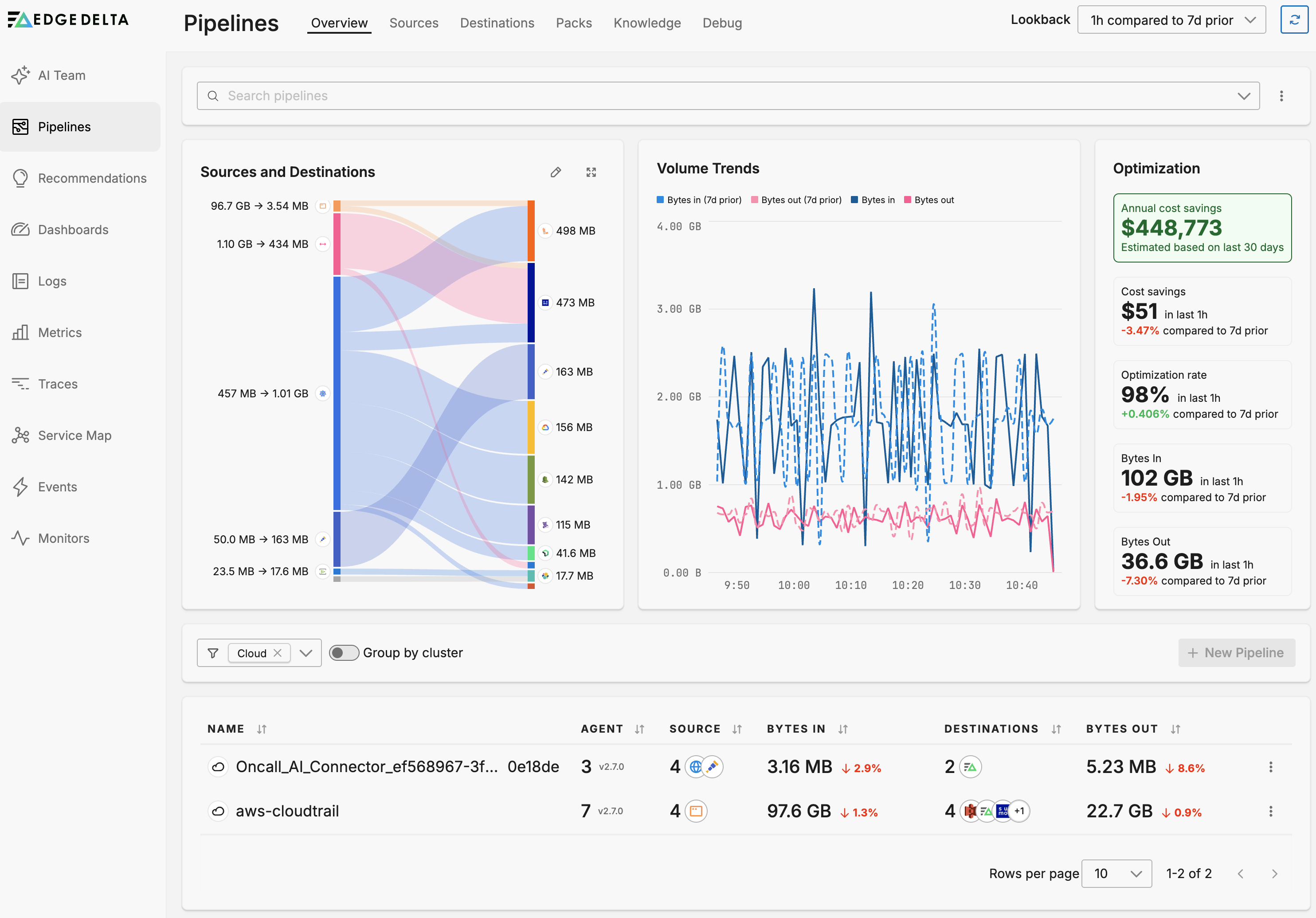The image size is (1316, 918).
Task: Open the Monitors page in the sidebar
Action: [x=63, y=538]
